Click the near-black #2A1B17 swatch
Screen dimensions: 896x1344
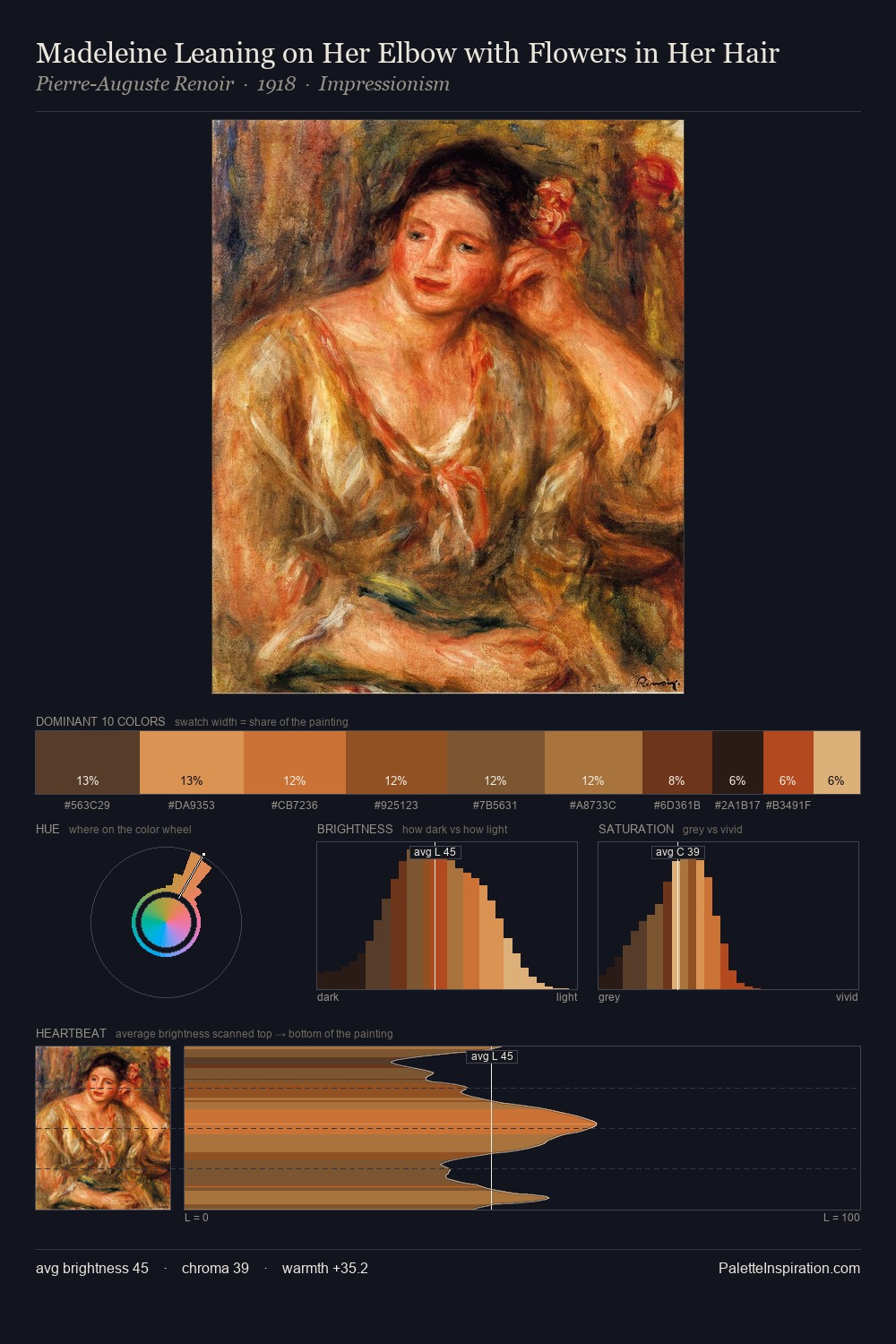click(x=737, y=762)
